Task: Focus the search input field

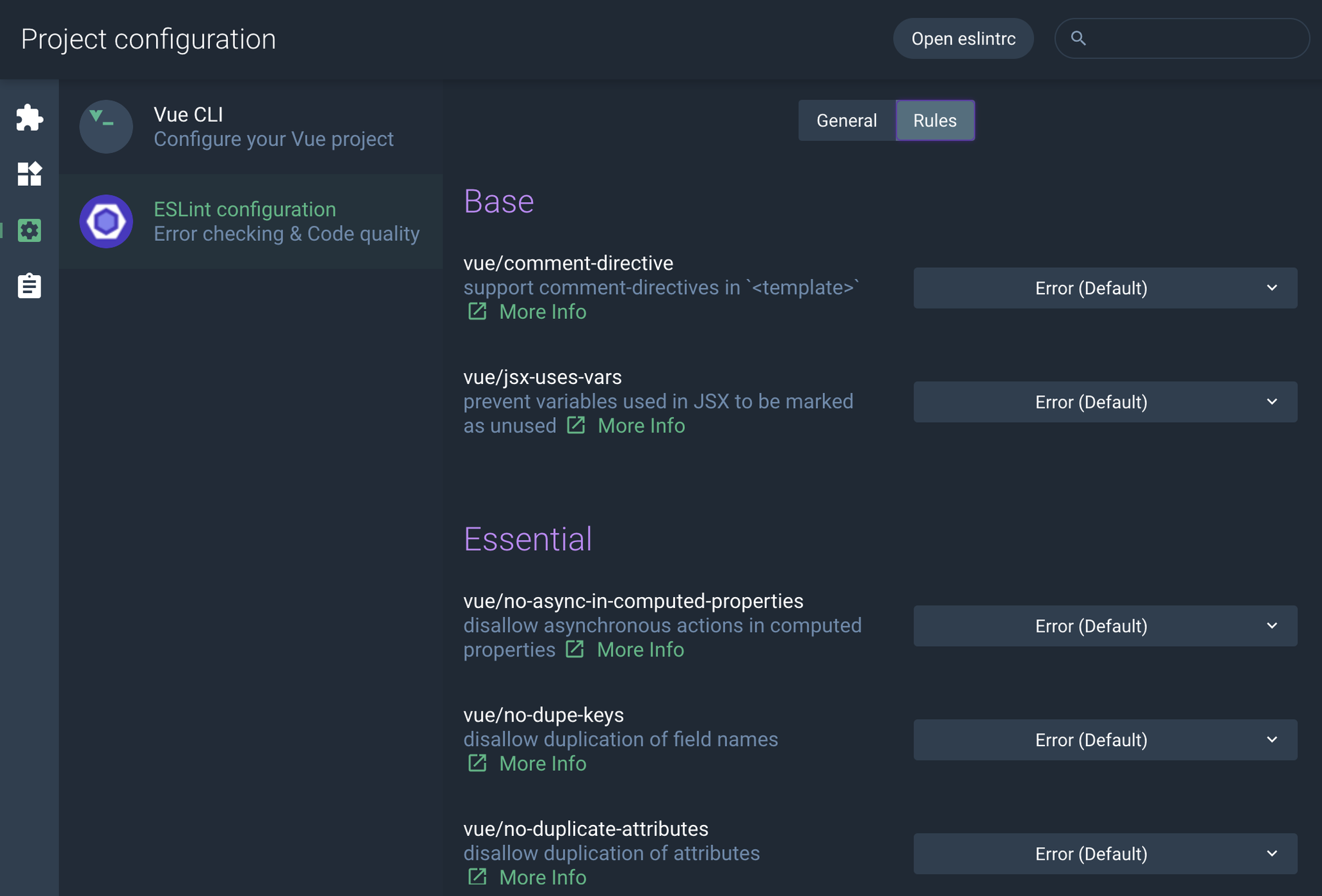Action: tap(1182, 39)
